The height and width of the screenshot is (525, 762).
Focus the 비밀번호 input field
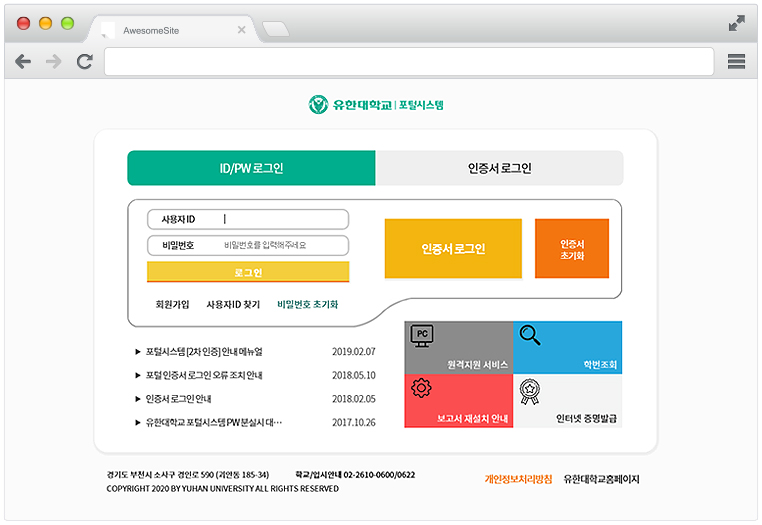pyautogui.click(x=248, y=245)
